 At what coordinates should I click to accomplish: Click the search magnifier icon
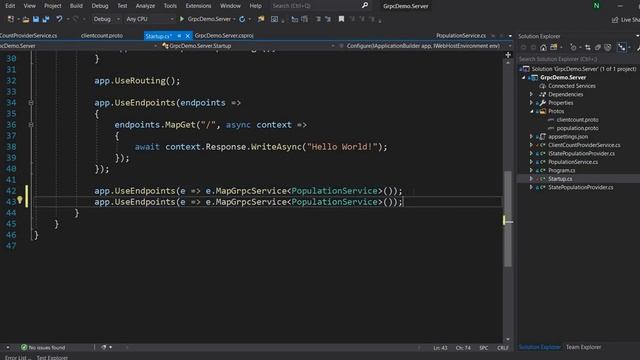coord(365,5)
